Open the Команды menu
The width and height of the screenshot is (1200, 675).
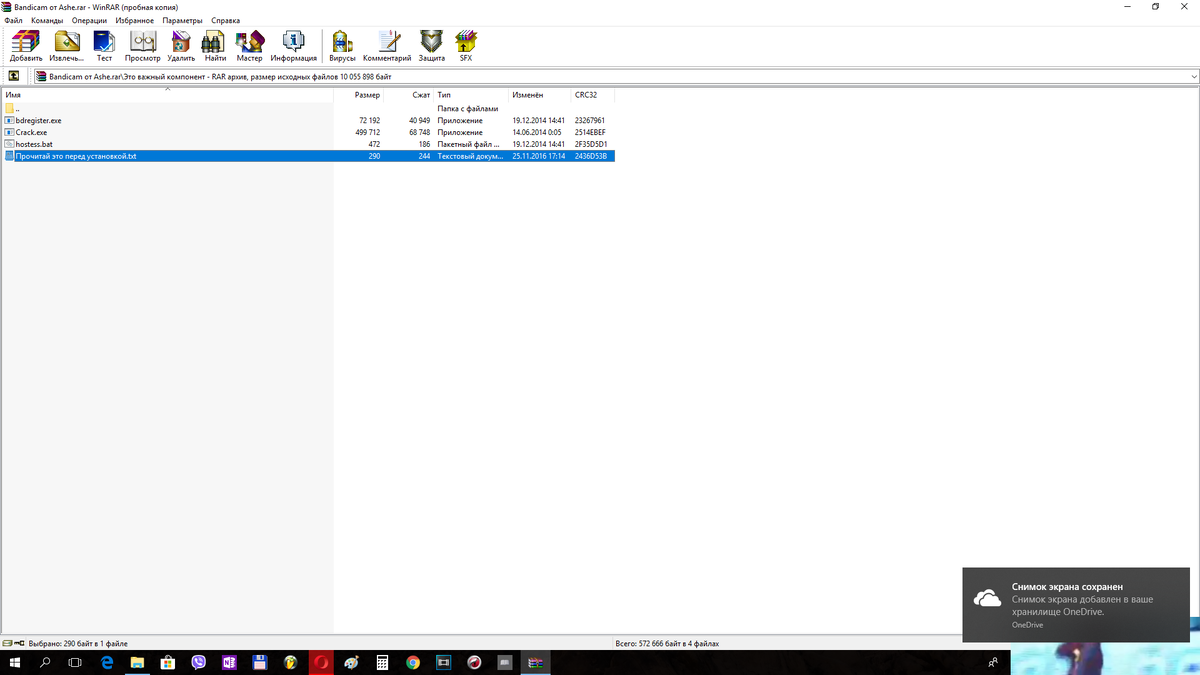pyautogui.click(x=47, y=20)
